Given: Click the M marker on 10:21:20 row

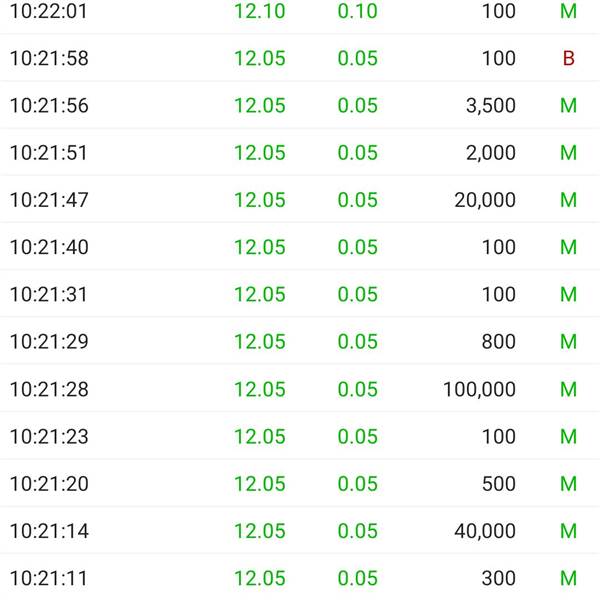Looking at the screenshot, I should point(569,484).
